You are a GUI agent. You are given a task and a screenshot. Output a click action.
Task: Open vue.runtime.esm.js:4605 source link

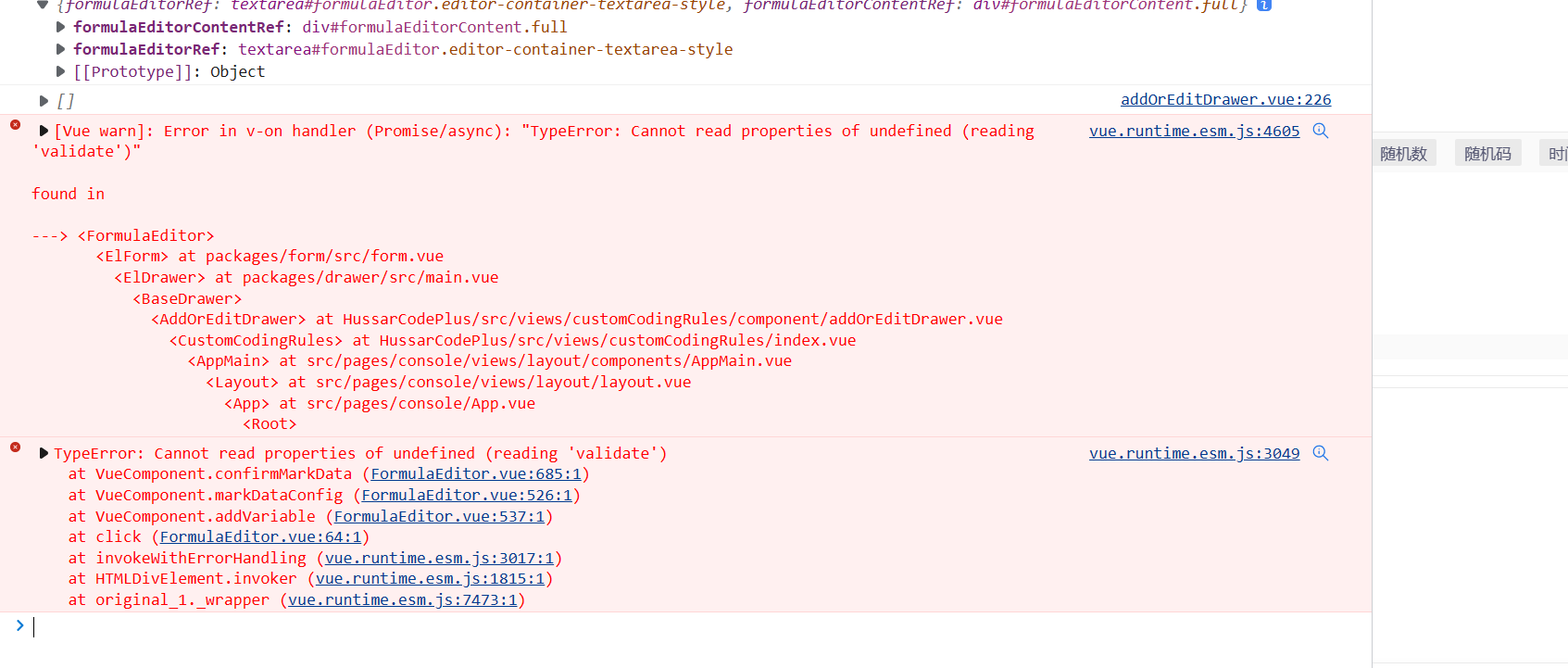(x=1195, y=131)
